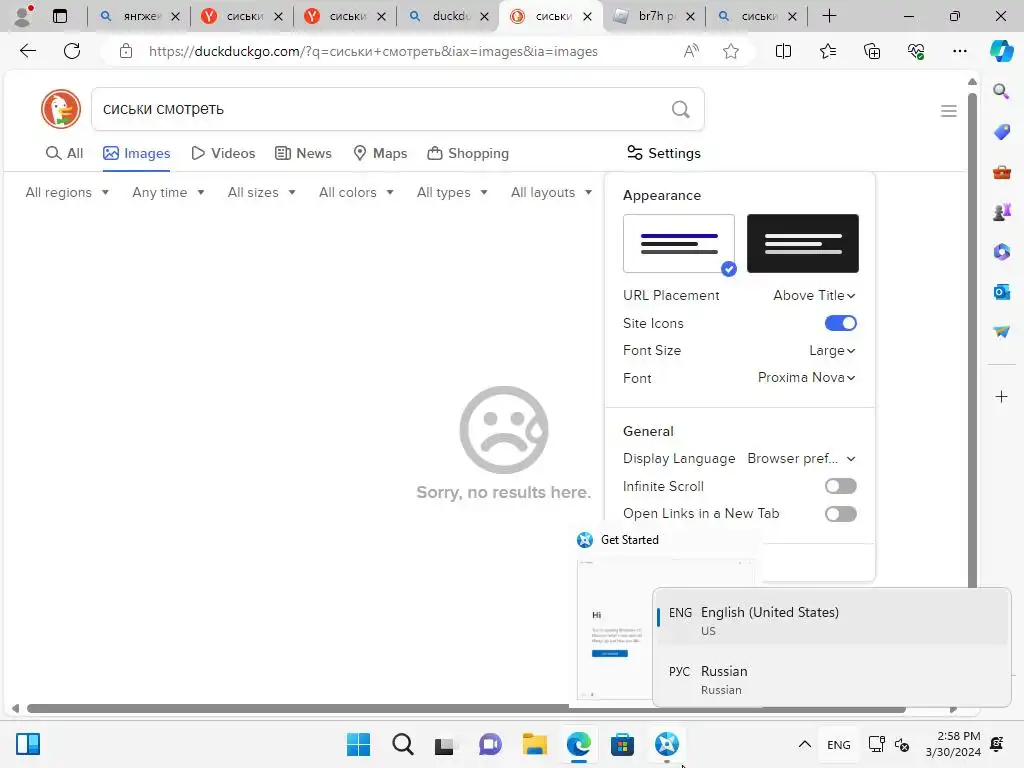Open the Read aloud tool

click(691, 51)
